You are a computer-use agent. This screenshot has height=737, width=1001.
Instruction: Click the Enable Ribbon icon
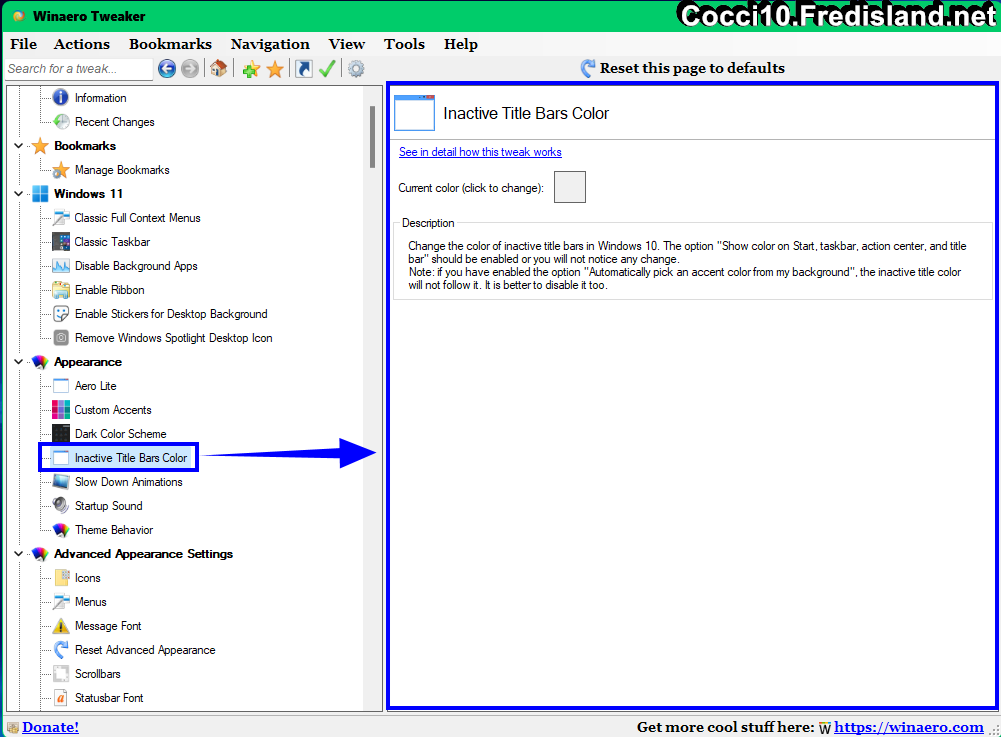[61, 290]
